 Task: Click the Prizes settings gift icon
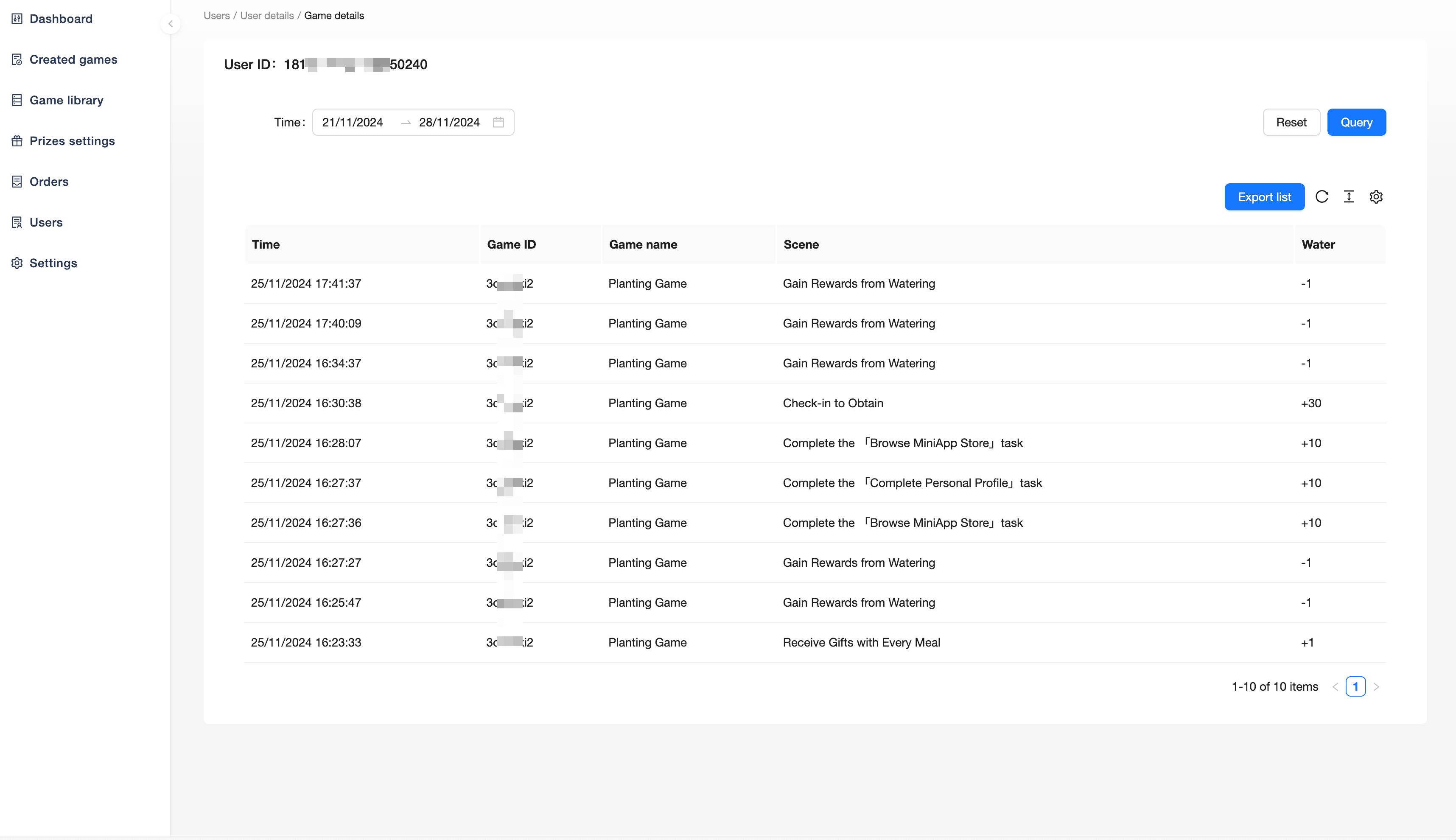click(x=17, y=141)
